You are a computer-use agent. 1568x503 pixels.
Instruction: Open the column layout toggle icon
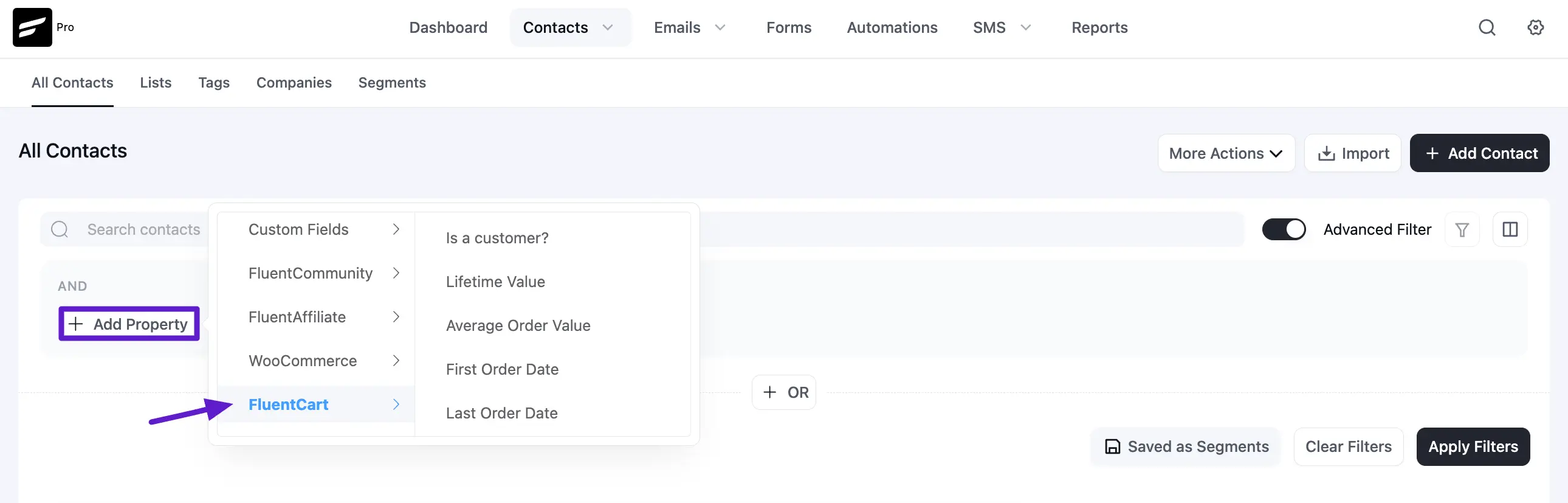tap(1510, 229)
